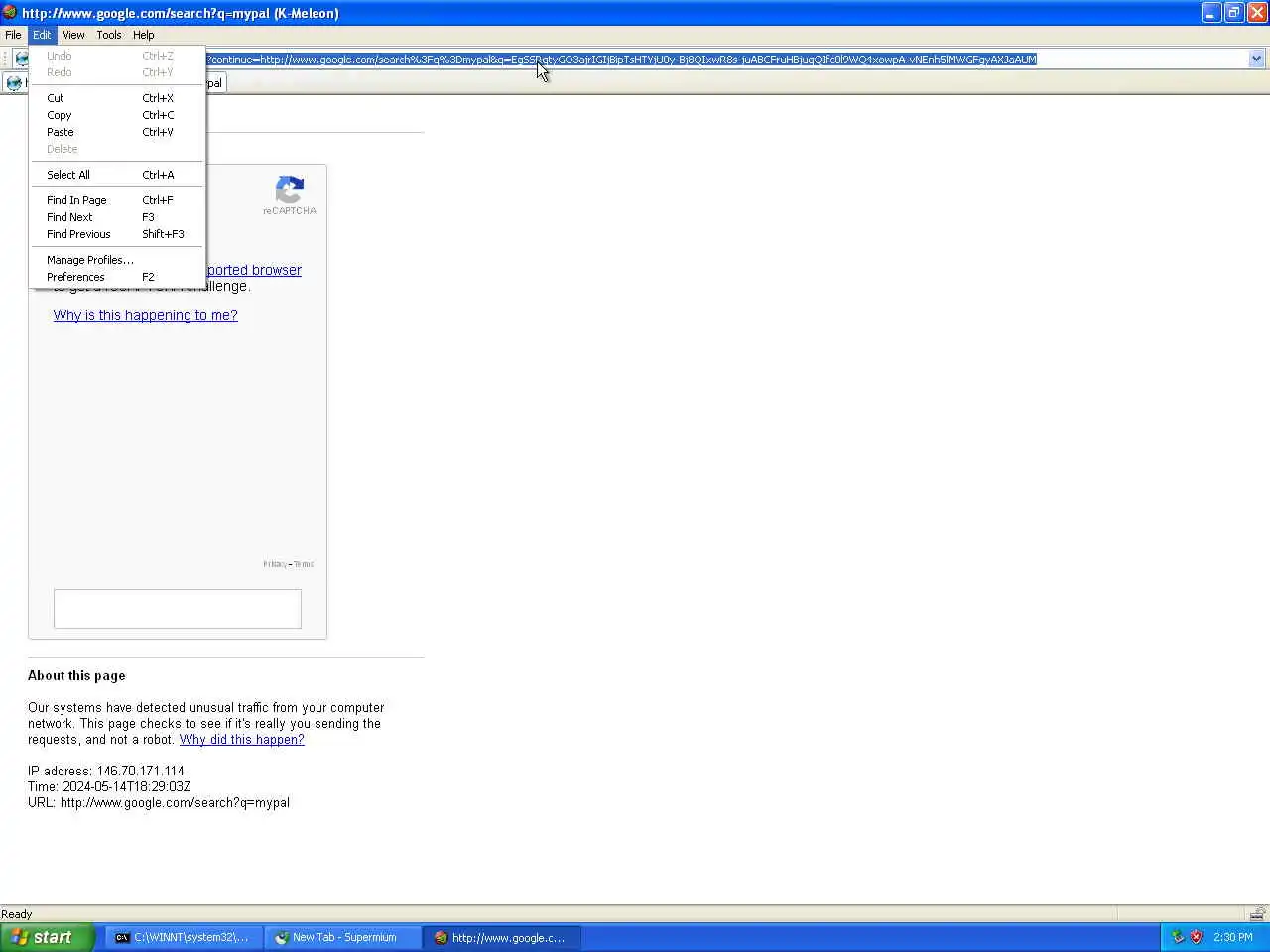The height and width of the screenshot is (952, 1270).
Task: Choose Copy from the Edit menu
Action: coord(117,115)
